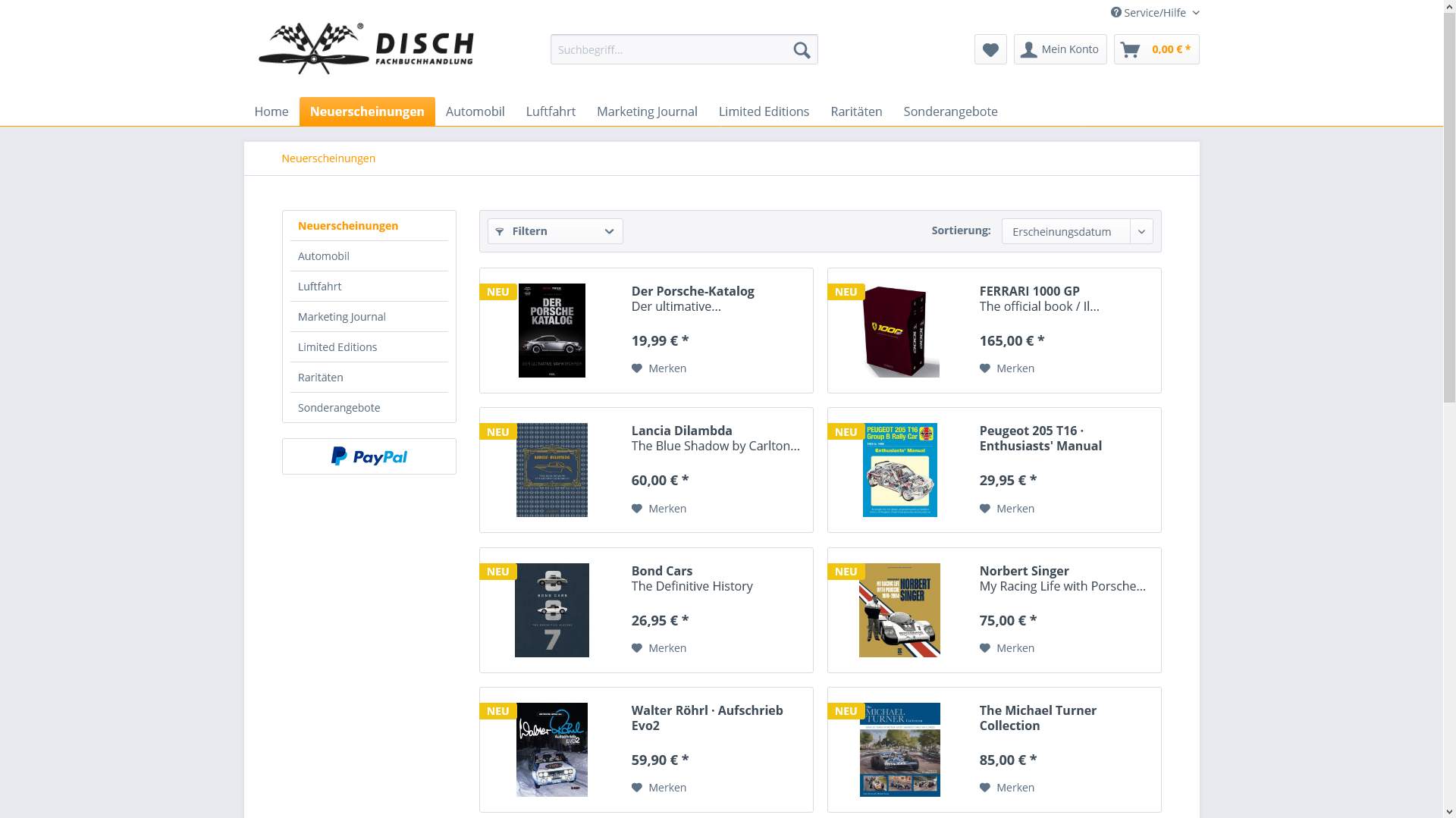Click NEU badge on Bond Cars

[x=498, y=572]
